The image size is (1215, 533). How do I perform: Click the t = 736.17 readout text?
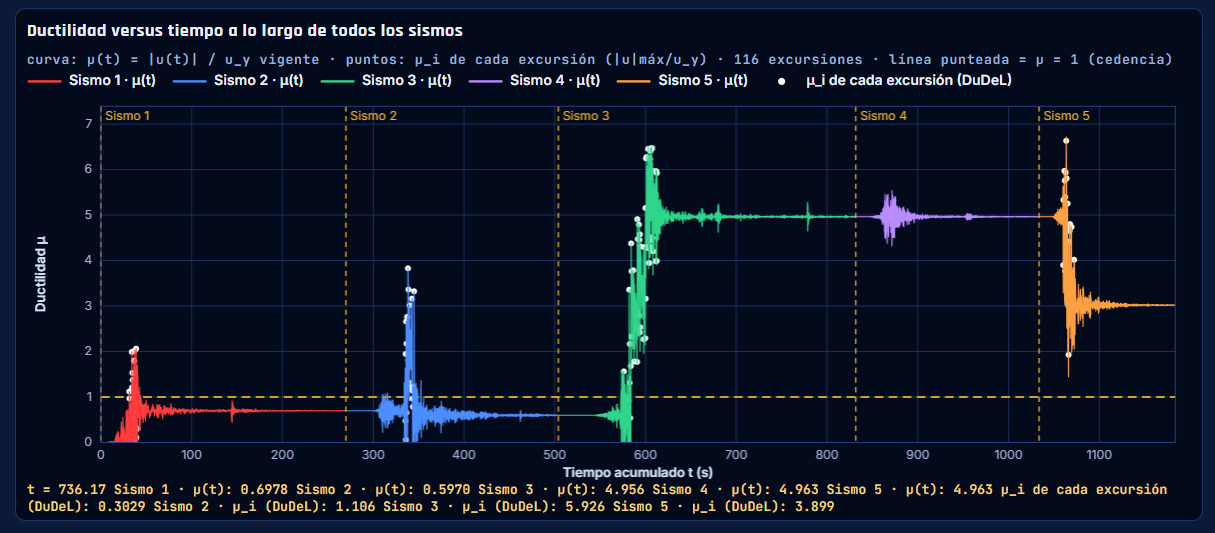click(x=67, y=490)
